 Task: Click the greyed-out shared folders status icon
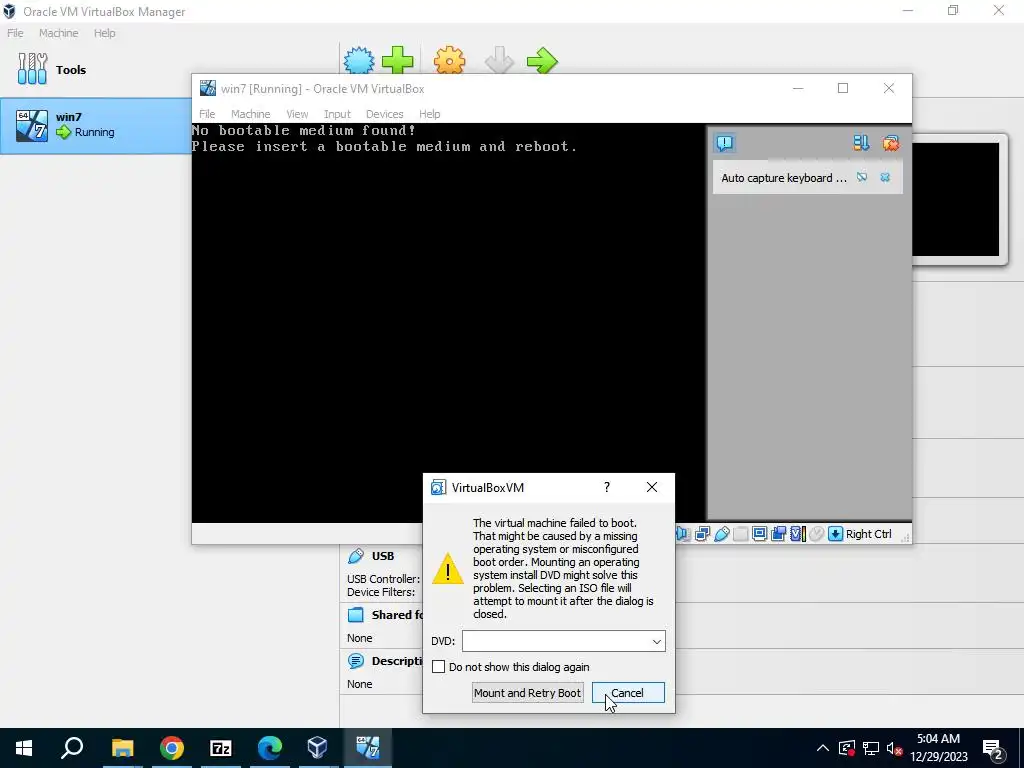(741, 534)
